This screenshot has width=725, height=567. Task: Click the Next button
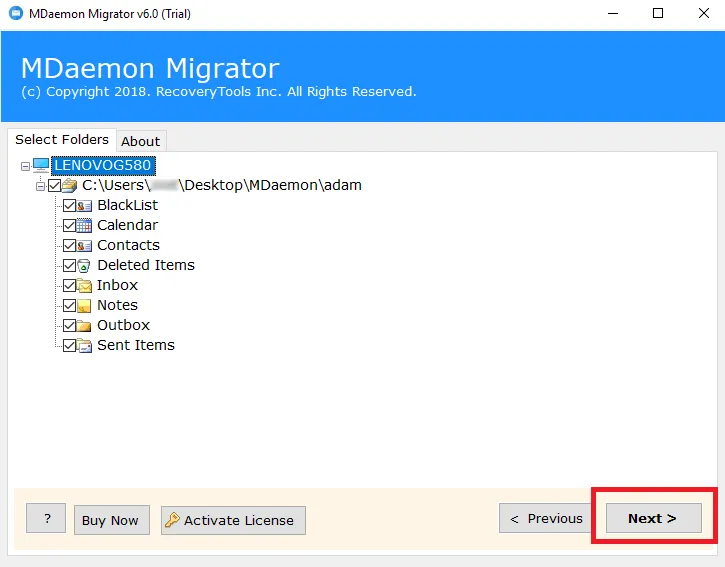[x=653, y=518]
